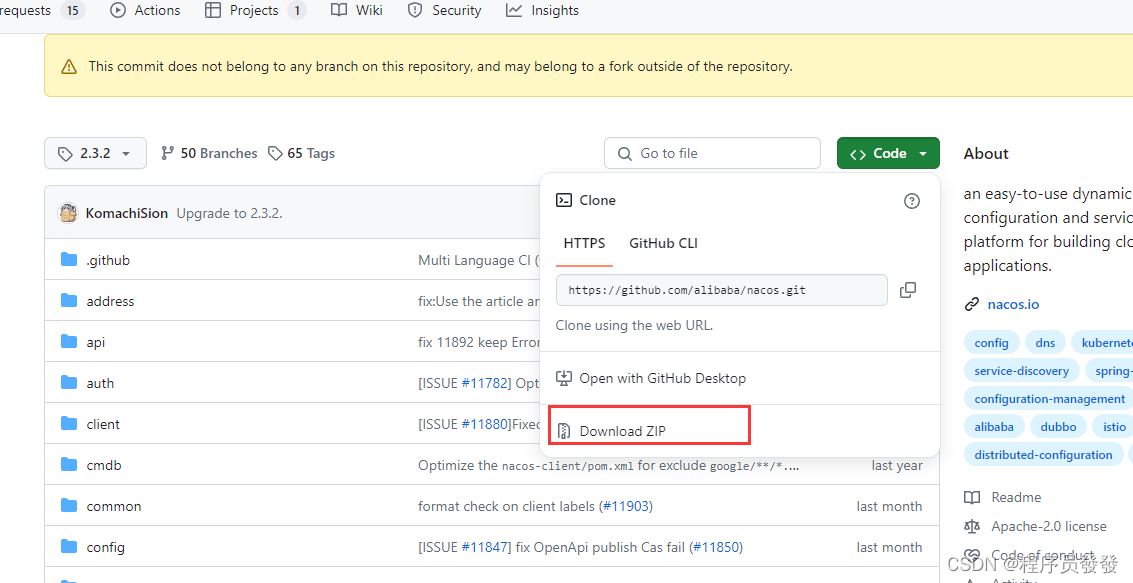The height and width of the screenshot is (583, 1133).
Task: Open the common folder
Action: [x=114, y=506]
